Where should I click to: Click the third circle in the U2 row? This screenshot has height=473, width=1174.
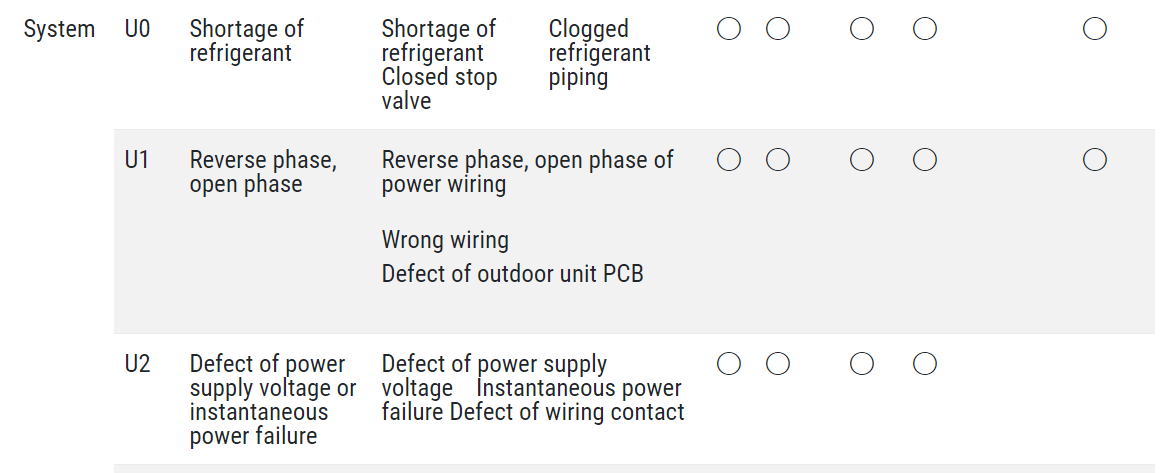(862, 364)
